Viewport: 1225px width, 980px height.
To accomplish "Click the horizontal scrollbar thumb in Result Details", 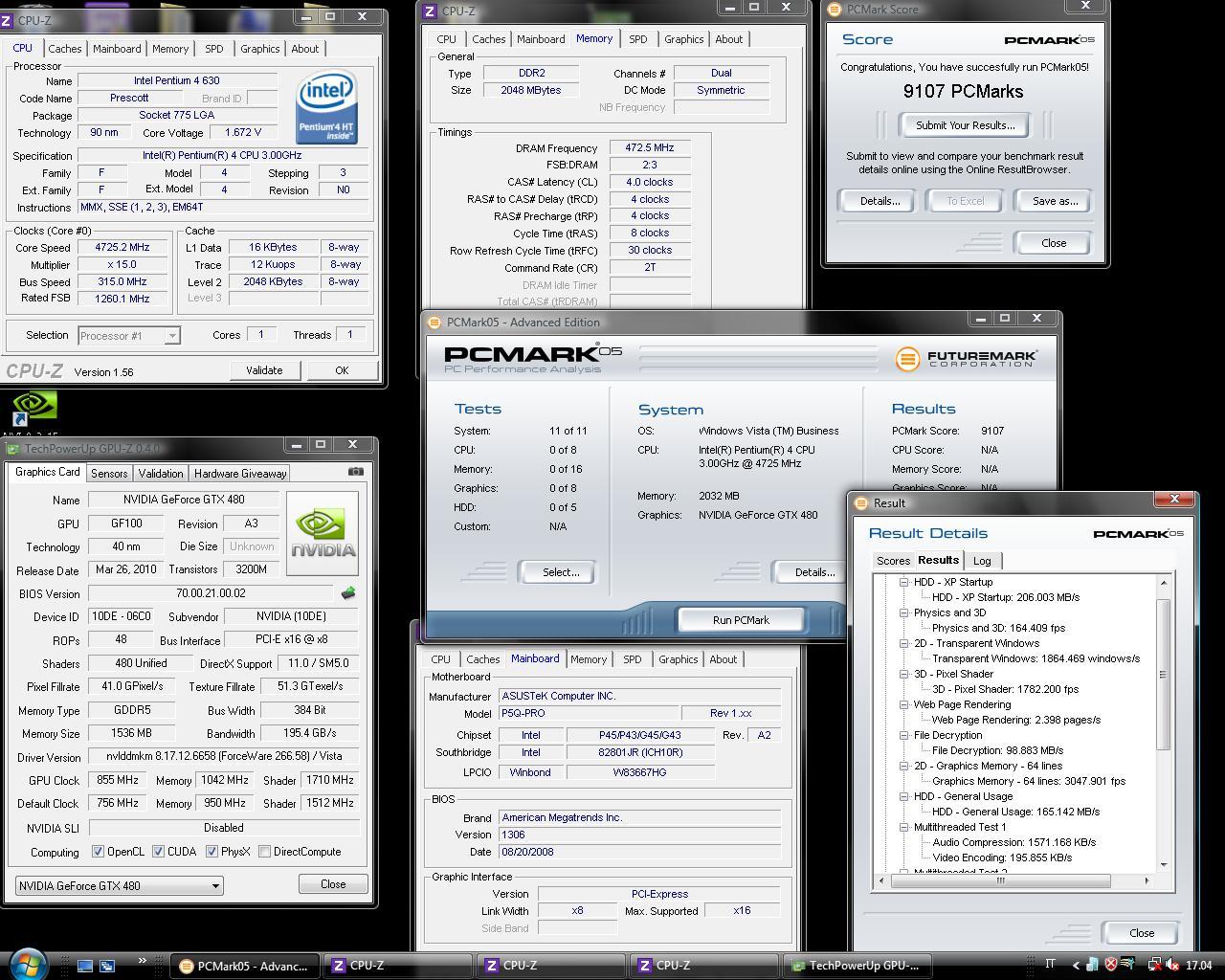I will [x=1001, y=880].
